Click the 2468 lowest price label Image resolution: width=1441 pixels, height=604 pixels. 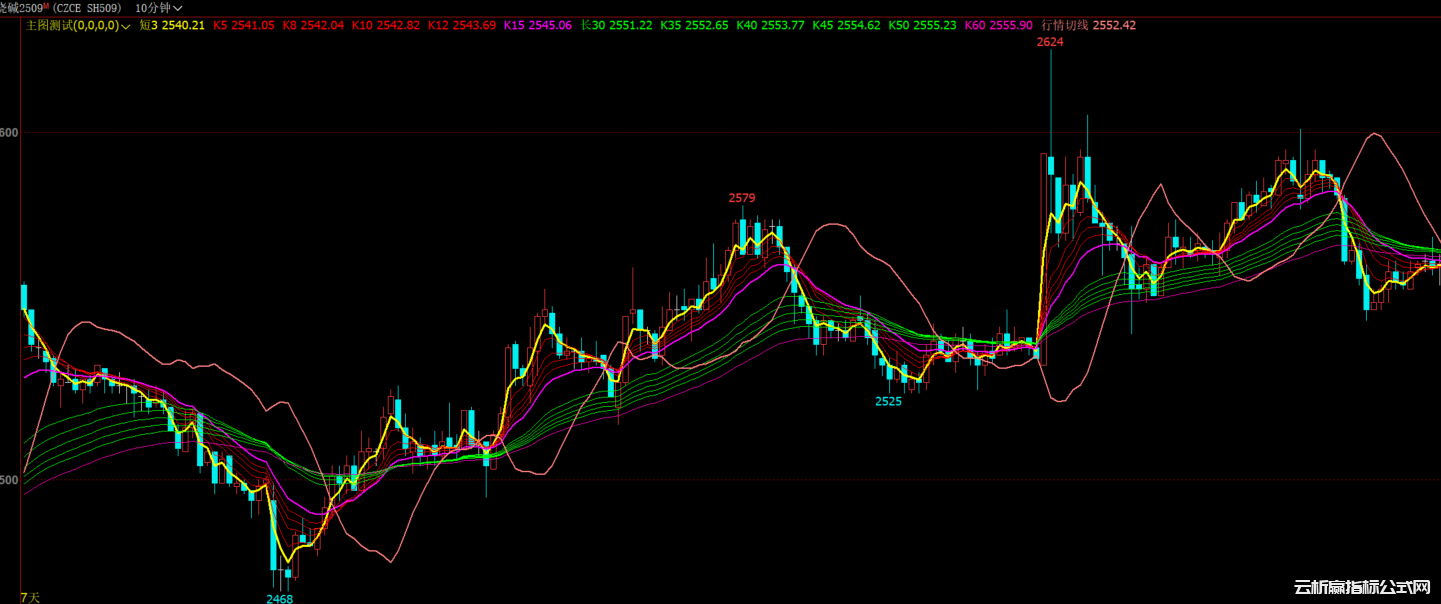pos(280,598)
